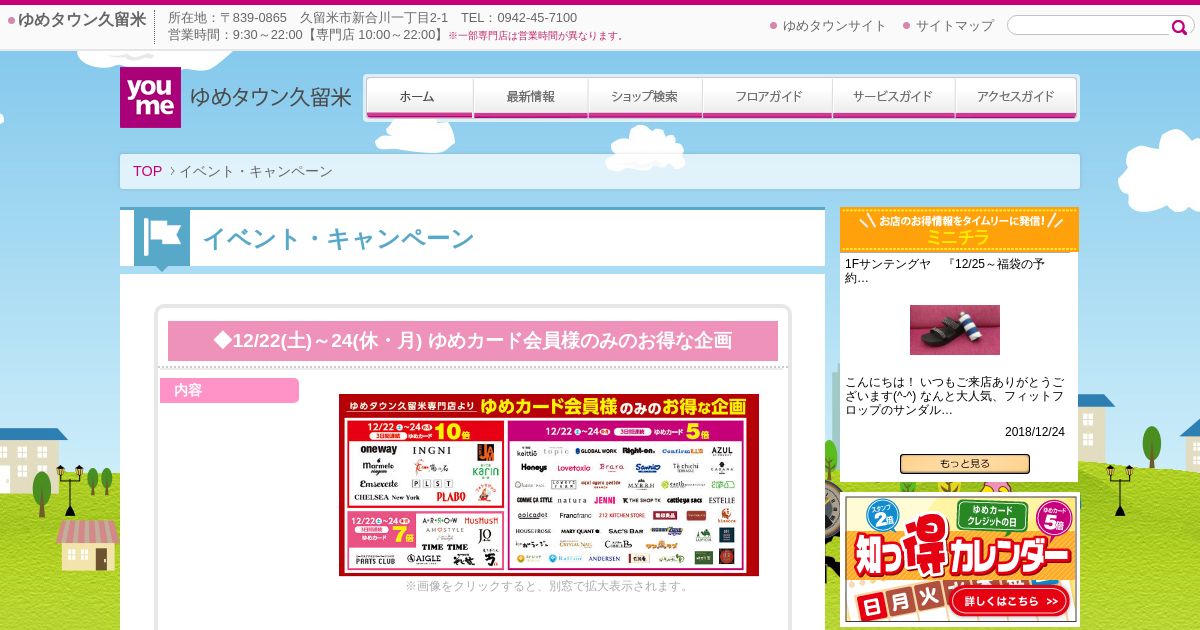Click the 内容 section label
This screenshot has height=630, width=1200.
[229, 390]
